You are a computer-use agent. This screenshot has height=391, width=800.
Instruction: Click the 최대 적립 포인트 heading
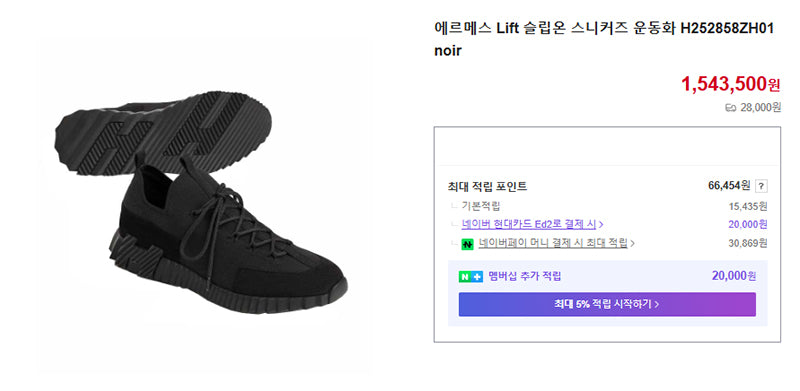487,187
